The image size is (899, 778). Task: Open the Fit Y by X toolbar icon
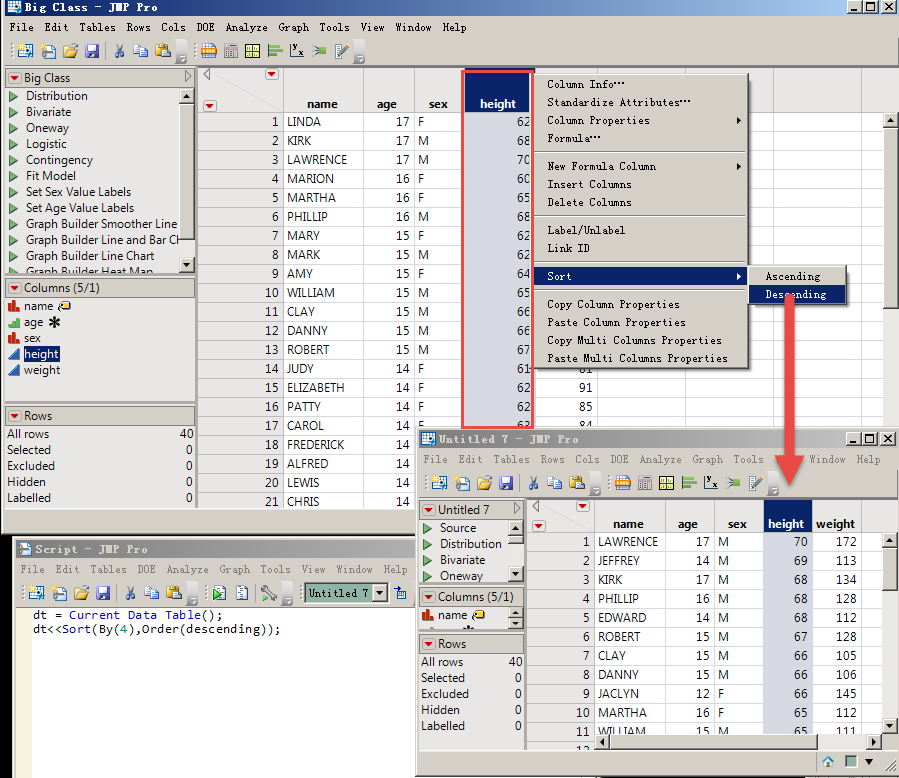click(x=297, y=51)
